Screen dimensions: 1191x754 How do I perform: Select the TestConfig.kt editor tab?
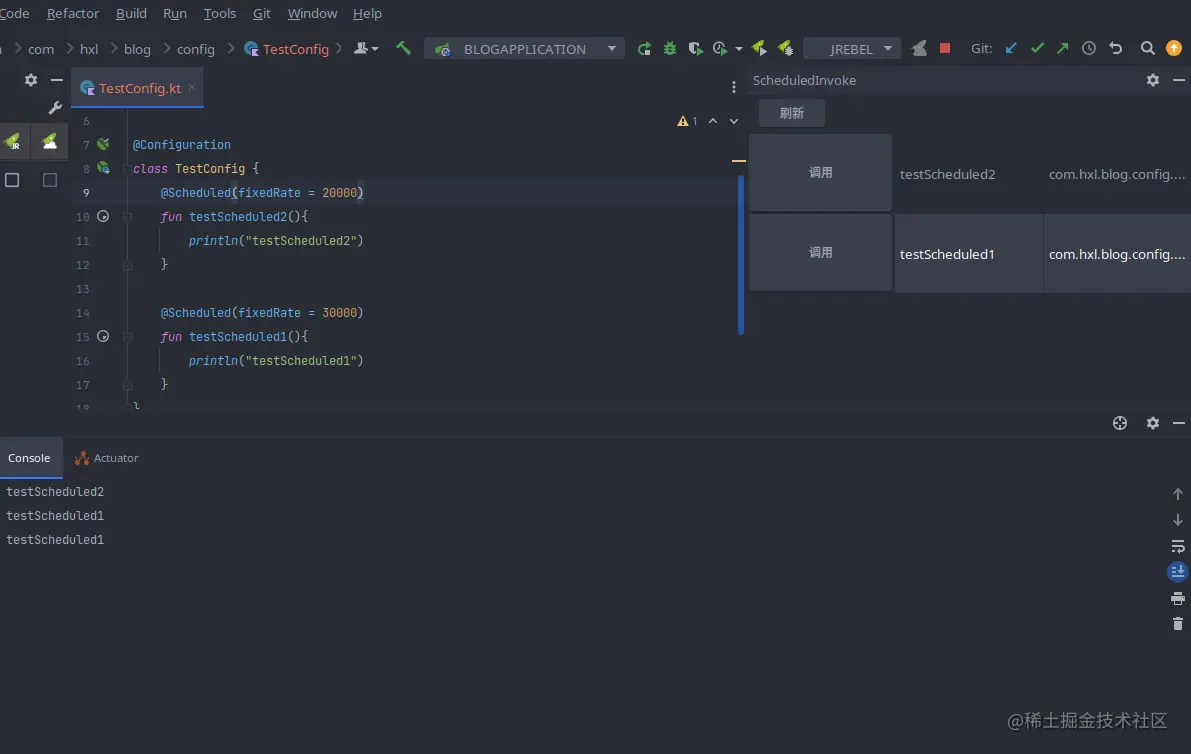pos(137,88)
